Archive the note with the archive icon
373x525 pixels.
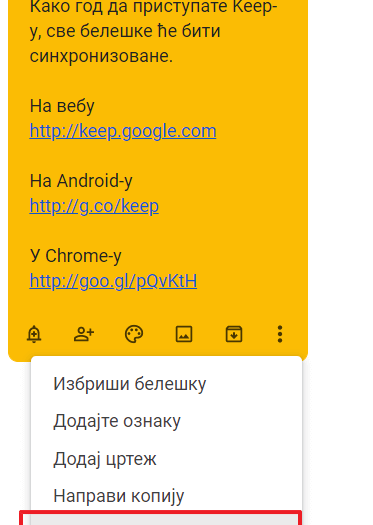coord(234,334)
